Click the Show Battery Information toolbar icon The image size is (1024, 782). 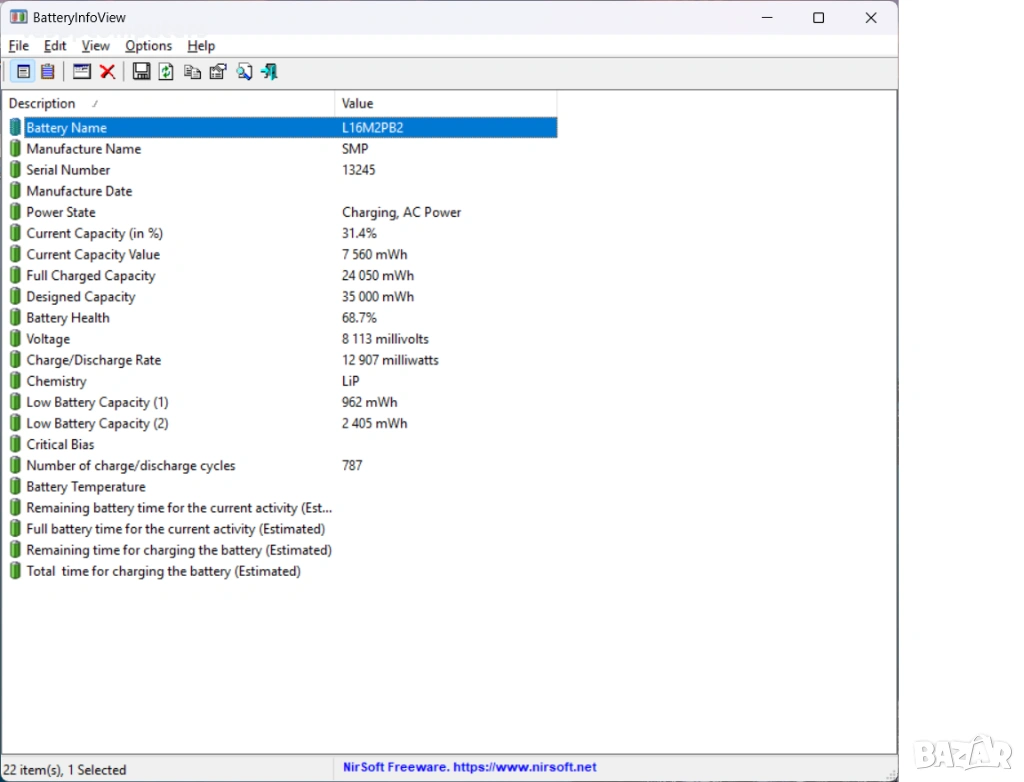coord(22,72)
